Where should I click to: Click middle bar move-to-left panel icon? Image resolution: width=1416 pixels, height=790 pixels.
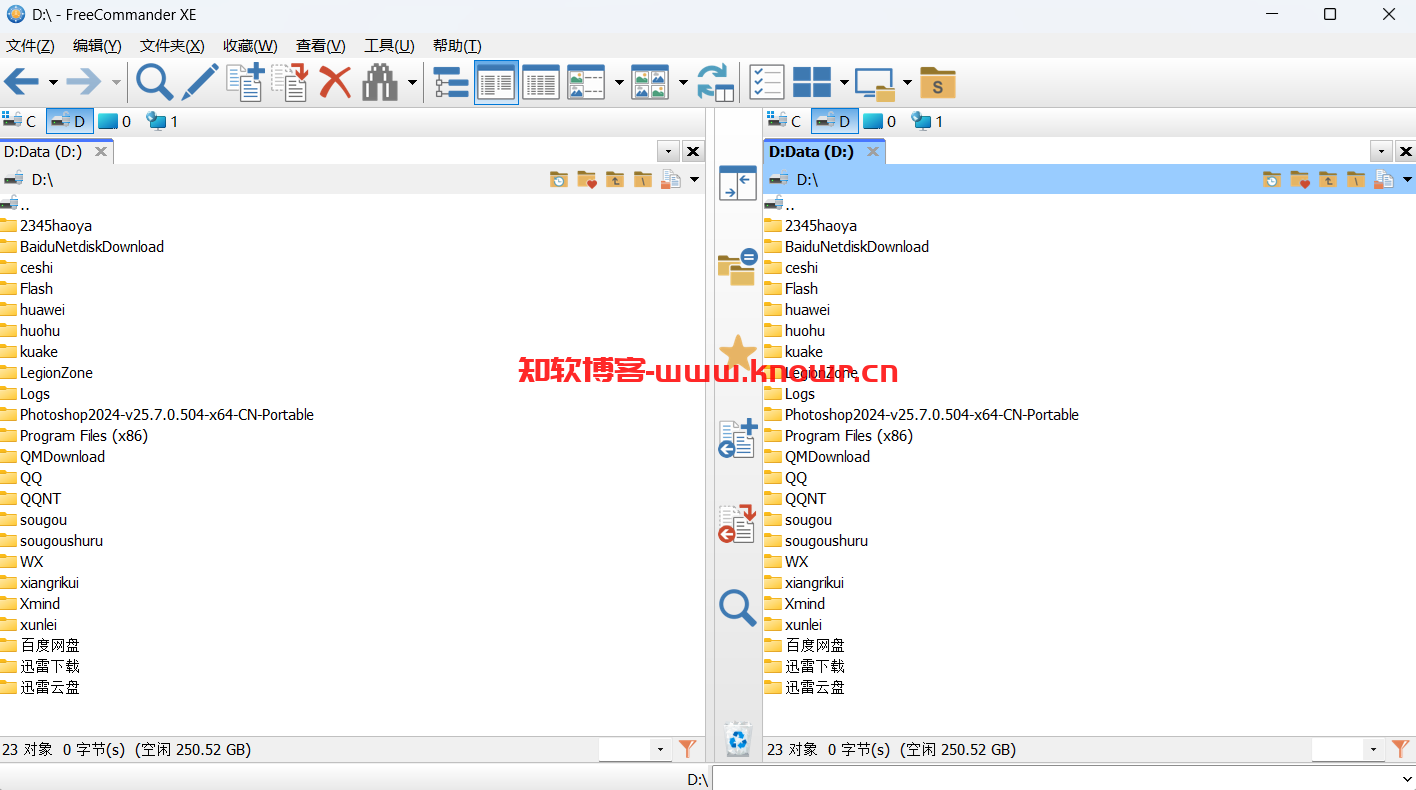click(738, 523)
